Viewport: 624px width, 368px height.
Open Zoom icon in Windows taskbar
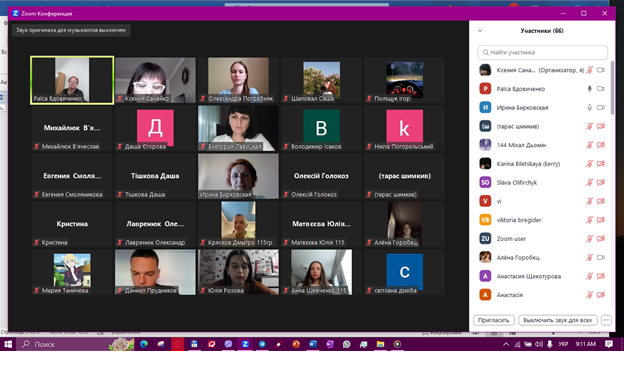245,344
